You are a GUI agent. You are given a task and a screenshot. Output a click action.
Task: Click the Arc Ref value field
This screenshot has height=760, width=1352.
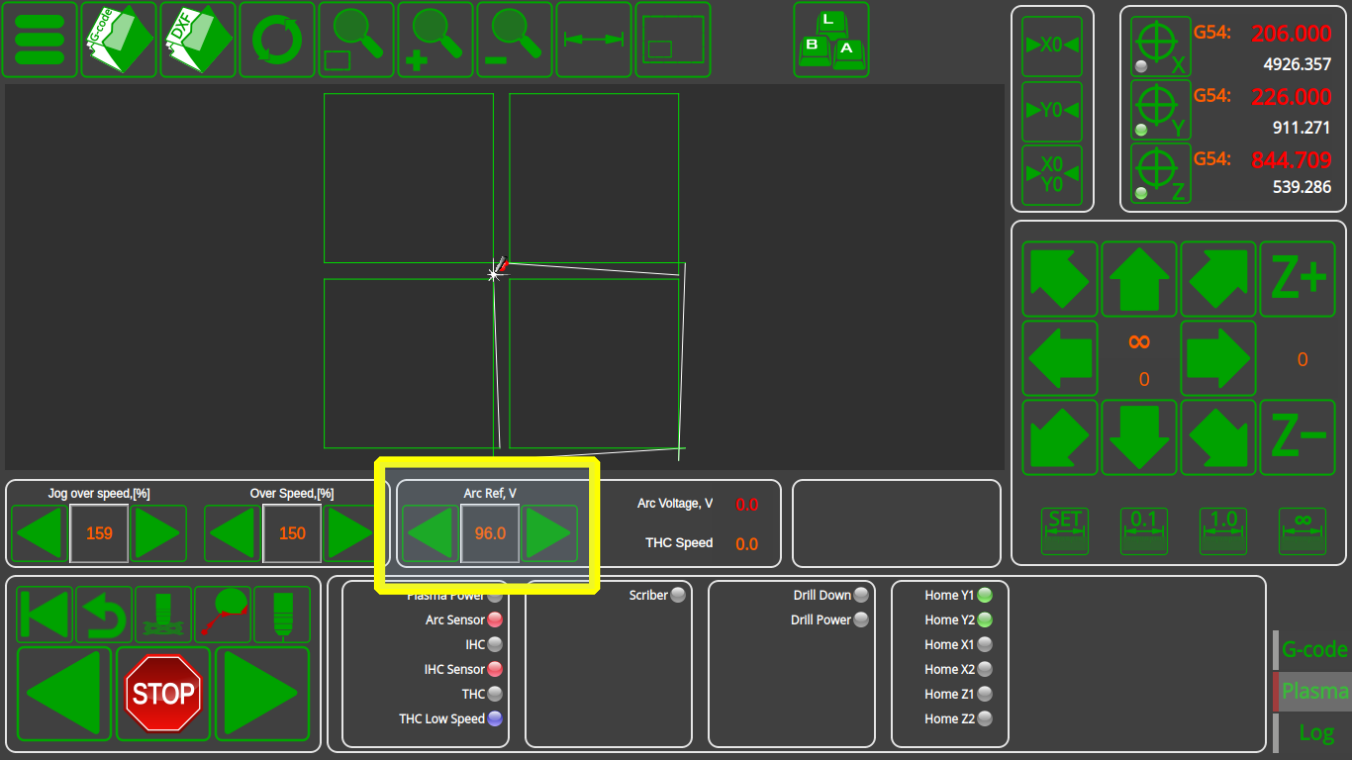490,534
